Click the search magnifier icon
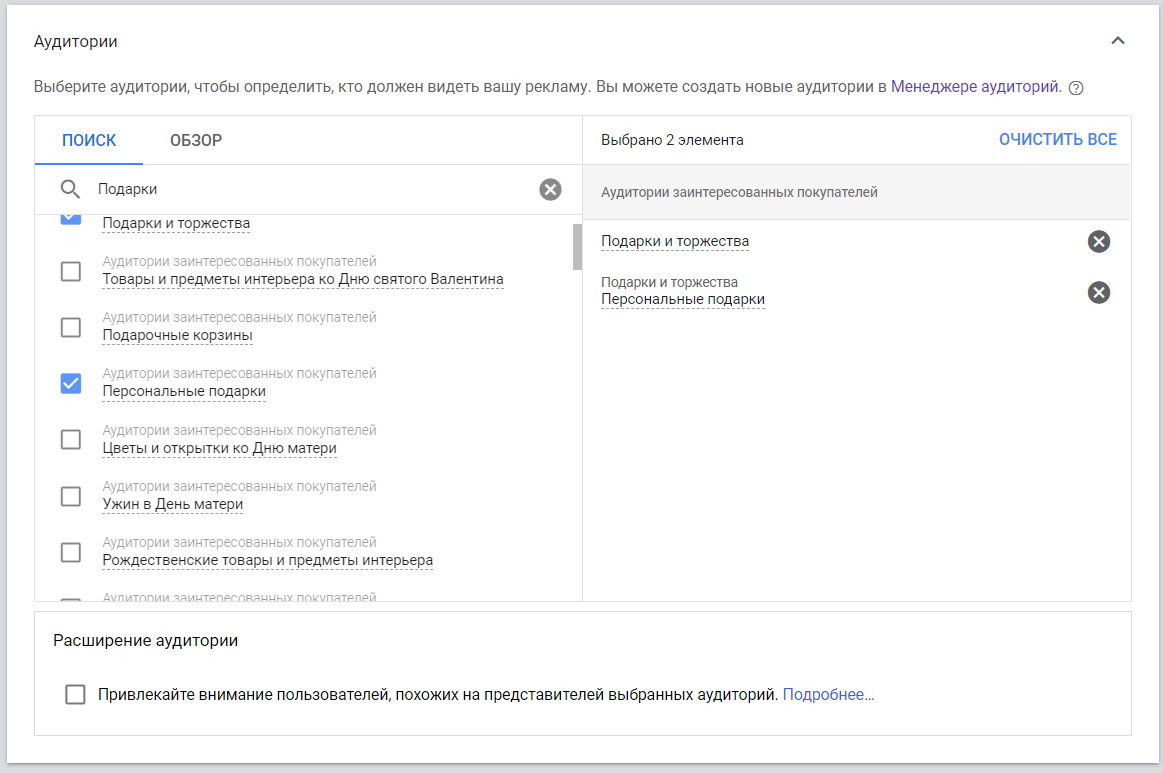 [70, 189]
